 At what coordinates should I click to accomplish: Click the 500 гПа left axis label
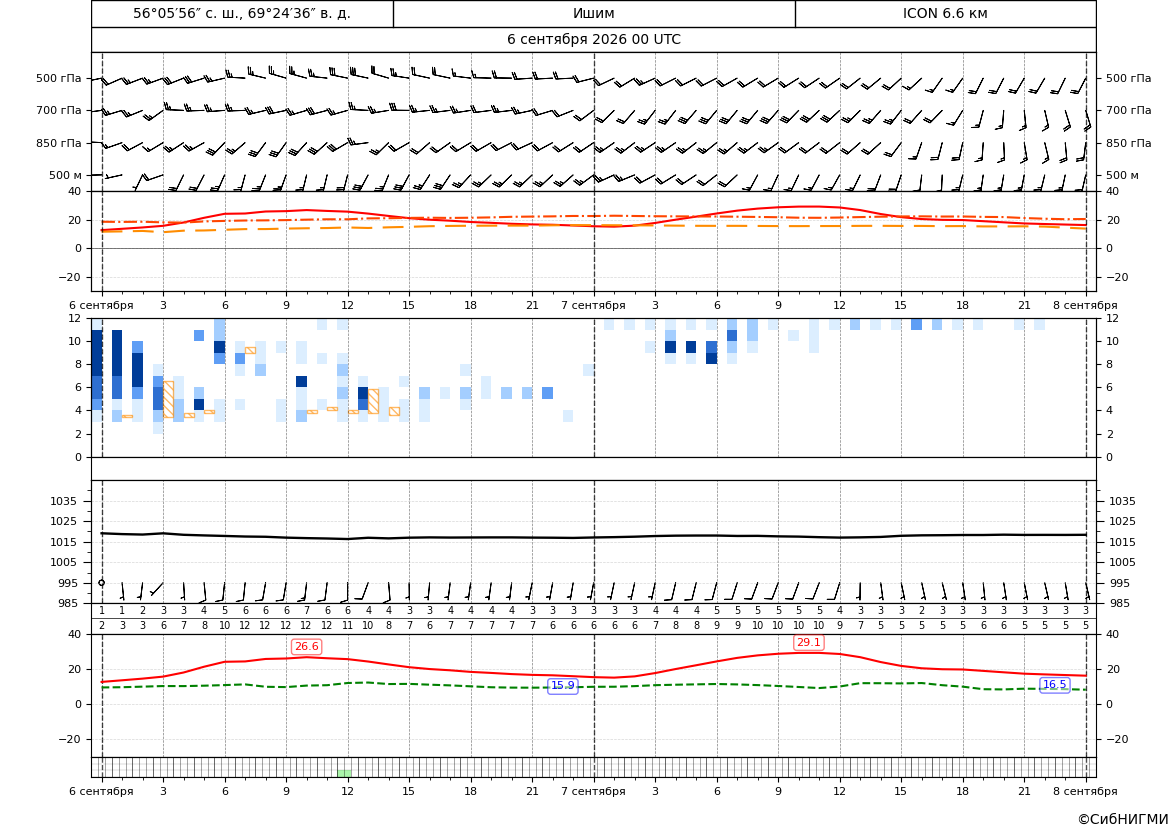(x=59, y=78)
